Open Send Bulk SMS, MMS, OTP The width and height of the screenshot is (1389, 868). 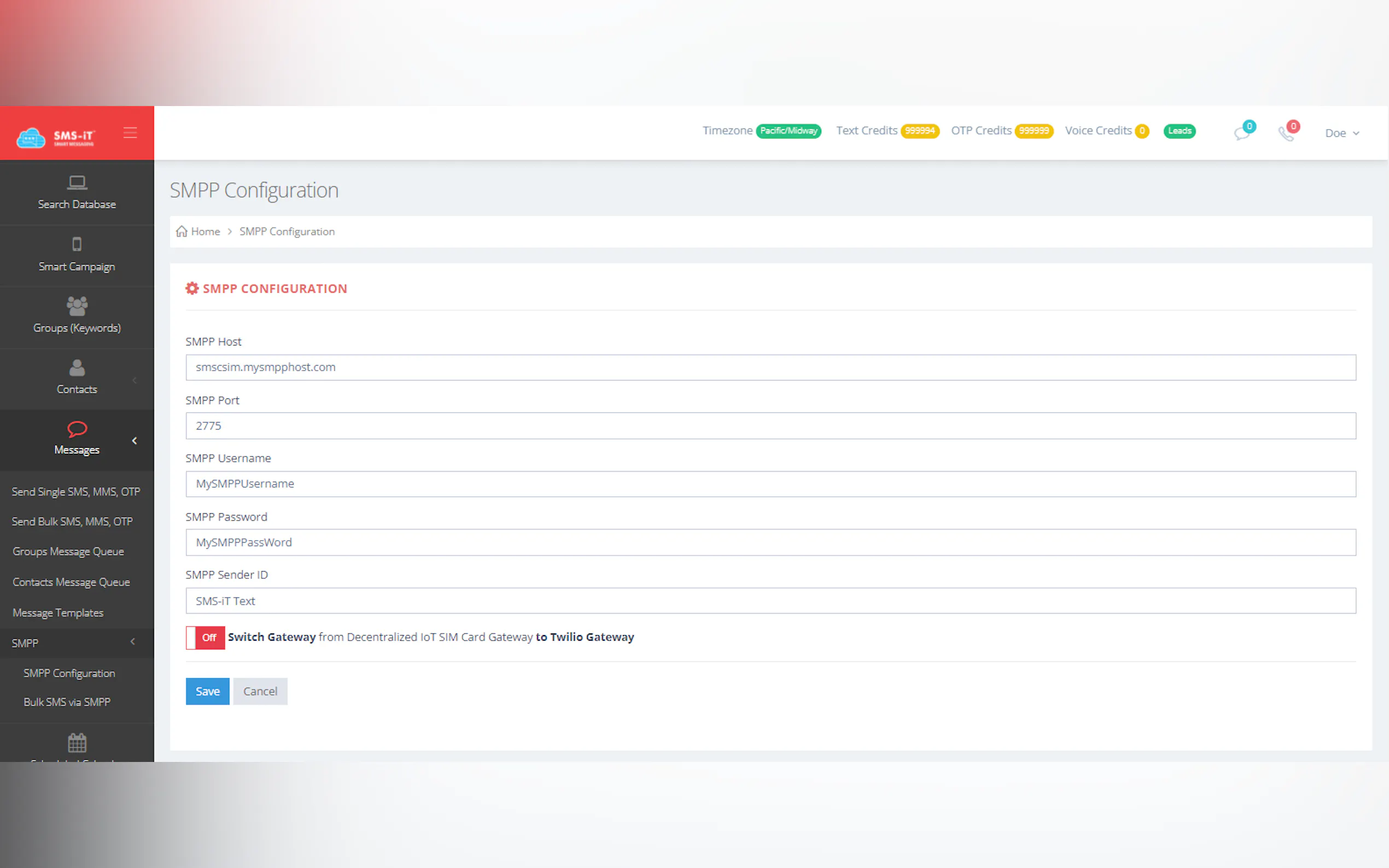[x=72, y=521]
